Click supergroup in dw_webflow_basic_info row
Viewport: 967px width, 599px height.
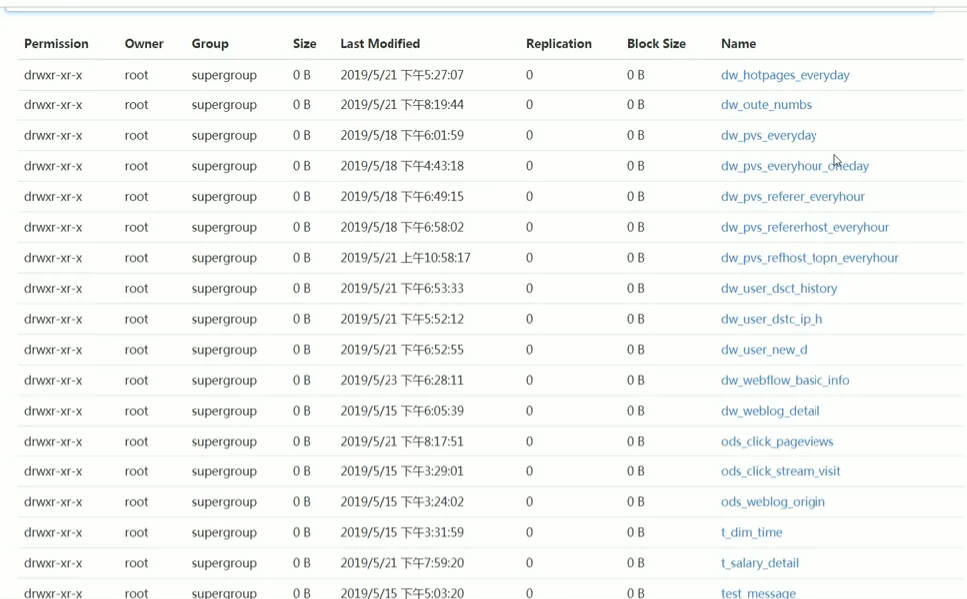[224, 380]
